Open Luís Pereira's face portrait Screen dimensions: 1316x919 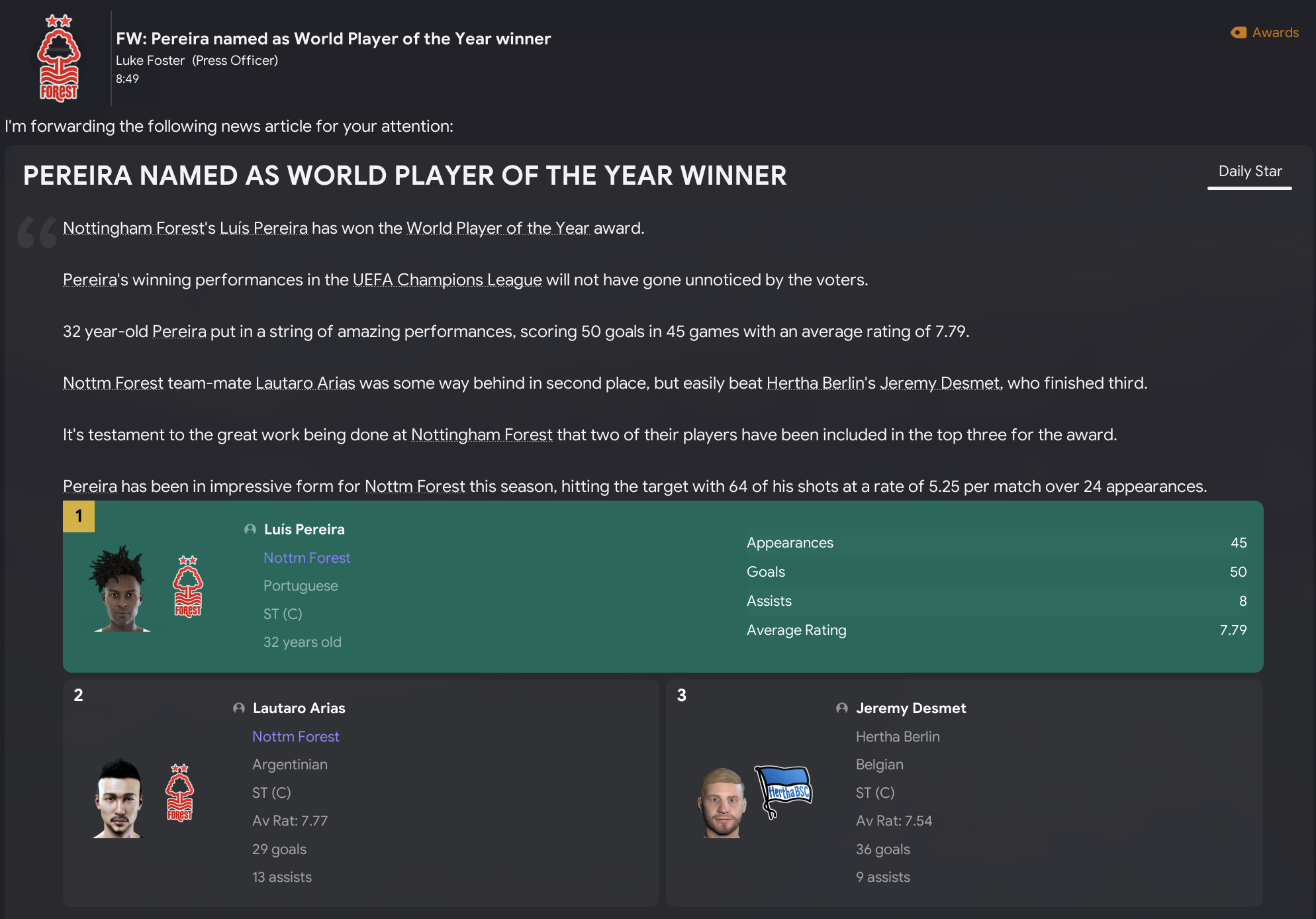click(x=120, y=588)
